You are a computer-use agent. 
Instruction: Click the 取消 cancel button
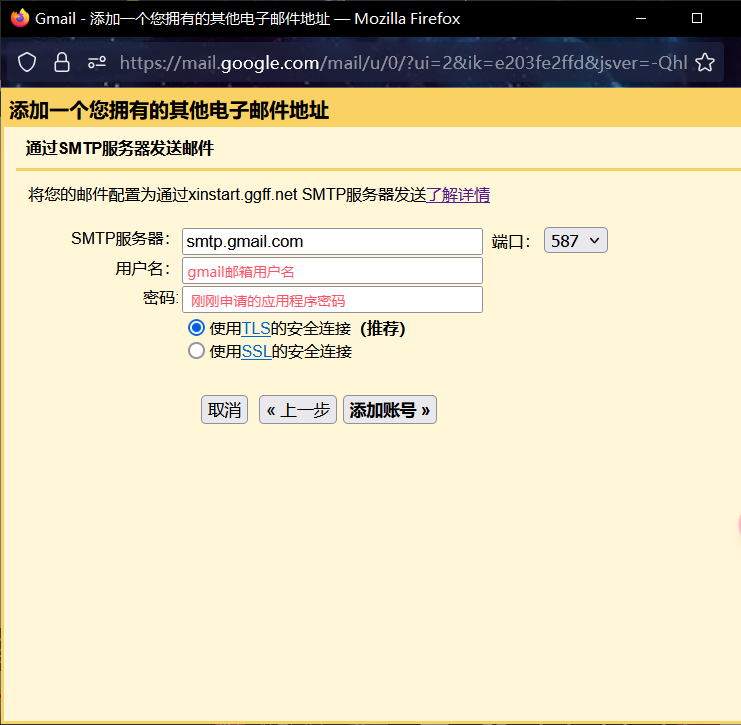pos(224,410)
